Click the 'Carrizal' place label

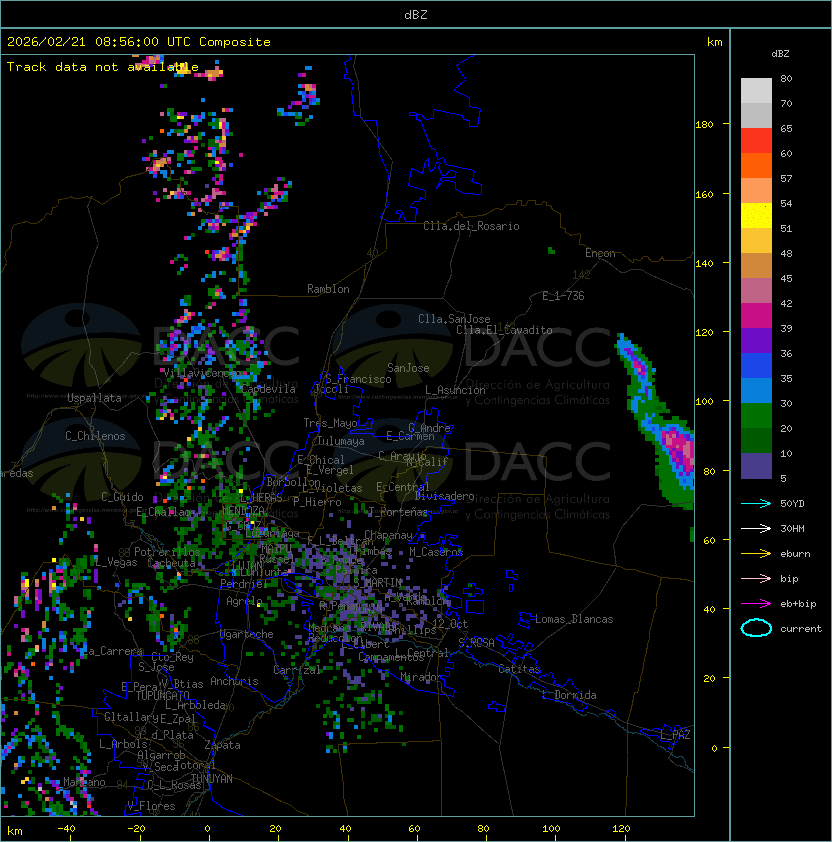coord(297,670)
